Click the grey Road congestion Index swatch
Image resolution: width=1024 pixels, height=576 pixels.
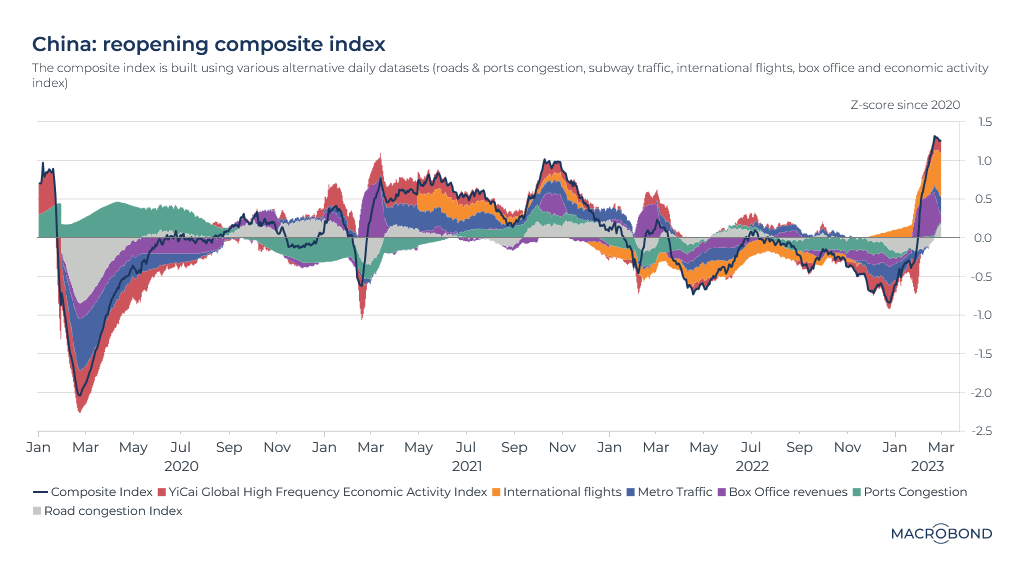[38, 511]
